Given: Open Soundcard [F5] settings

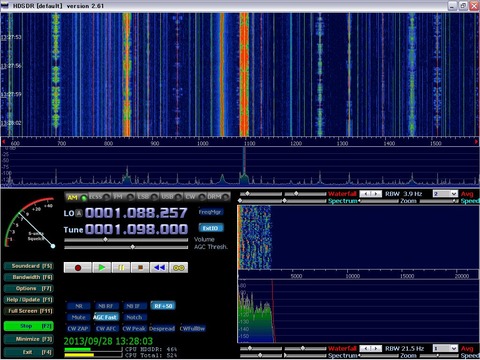Looking at the screenshot, I should coord(29,266).
